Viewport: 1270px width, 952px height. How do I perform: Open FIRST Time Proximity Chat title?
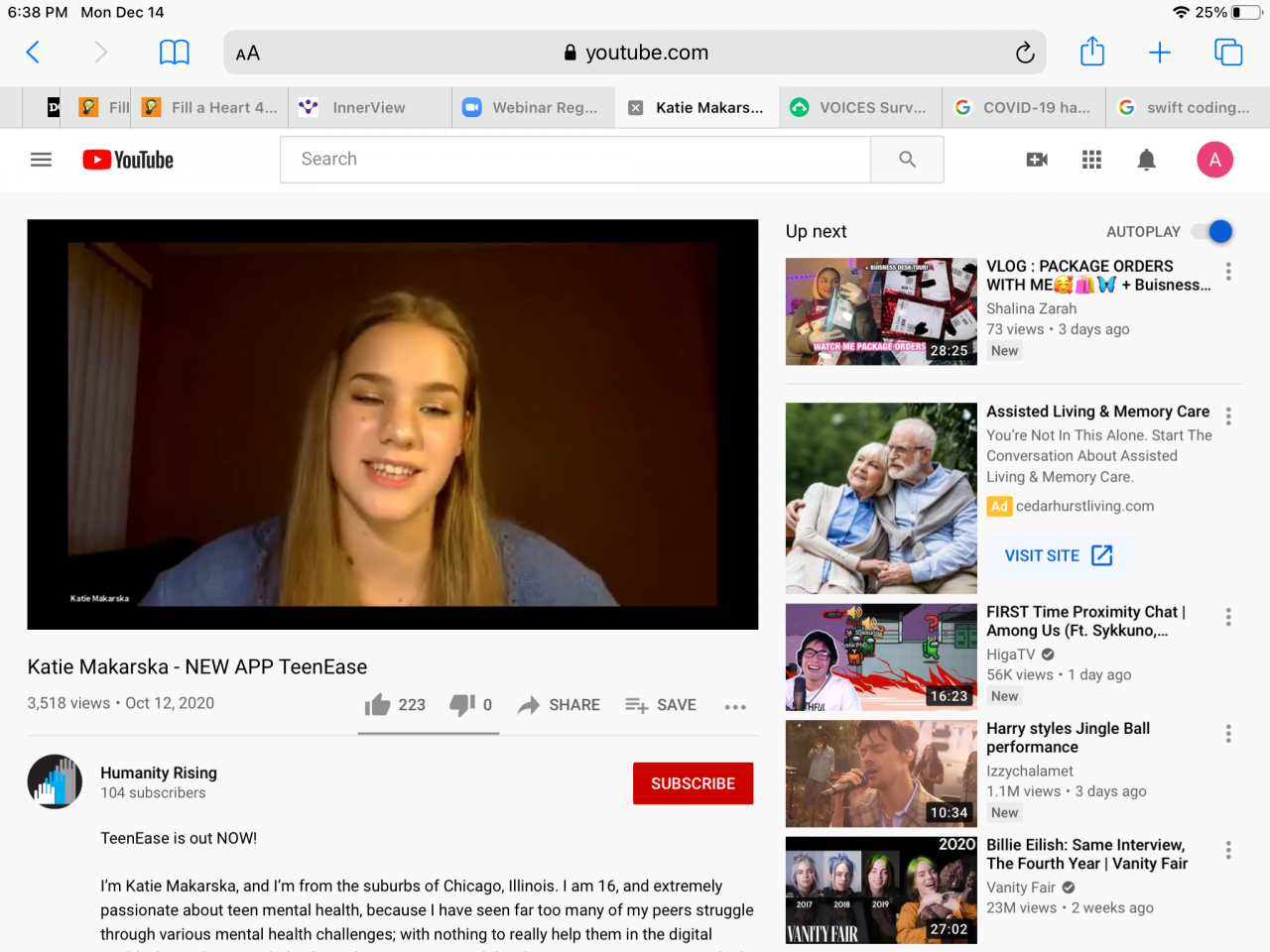(x=1086, y=621)
